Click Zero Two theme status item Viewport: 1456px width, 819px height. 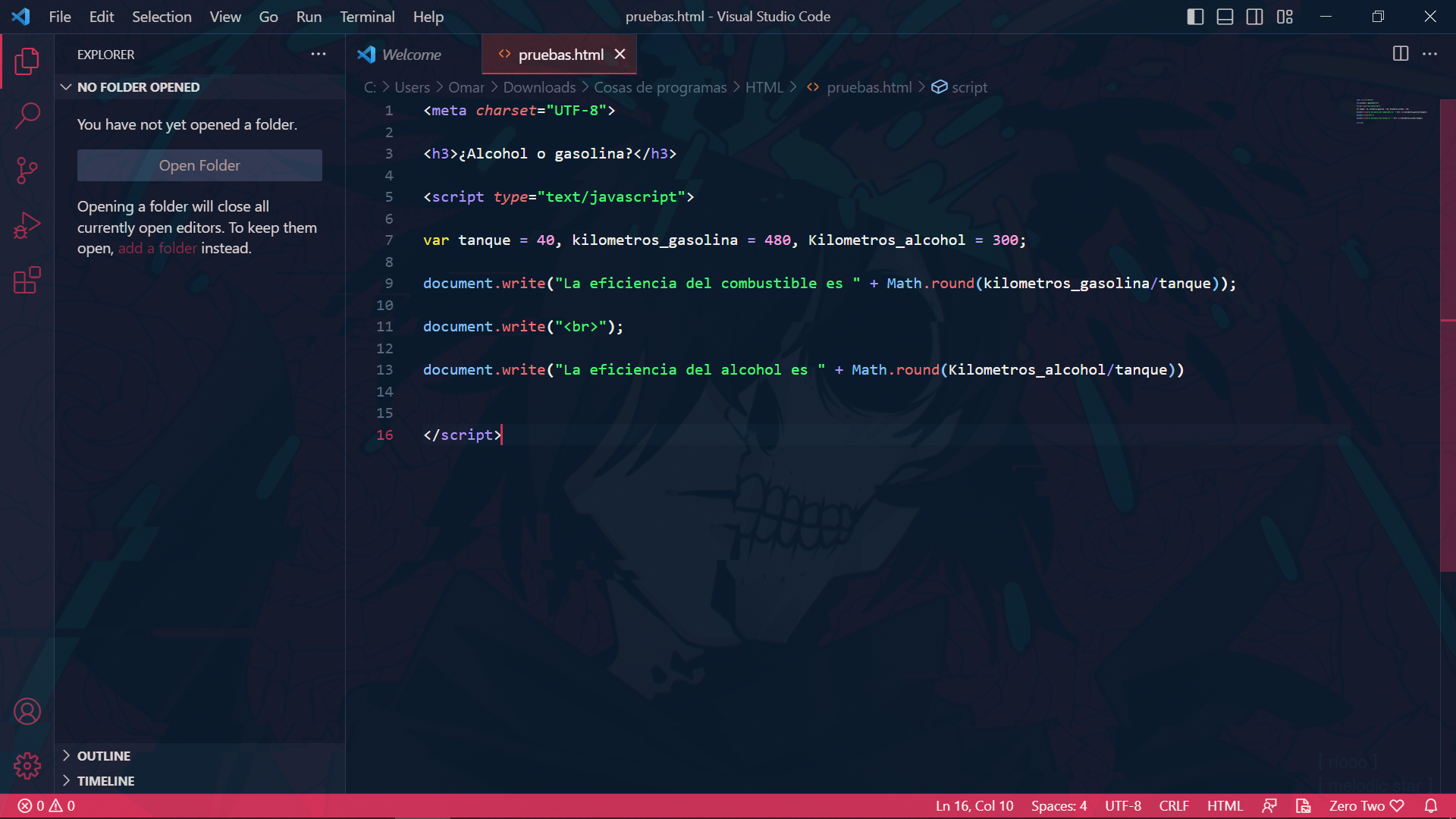pyautogui.click(x=1367, y=806)
